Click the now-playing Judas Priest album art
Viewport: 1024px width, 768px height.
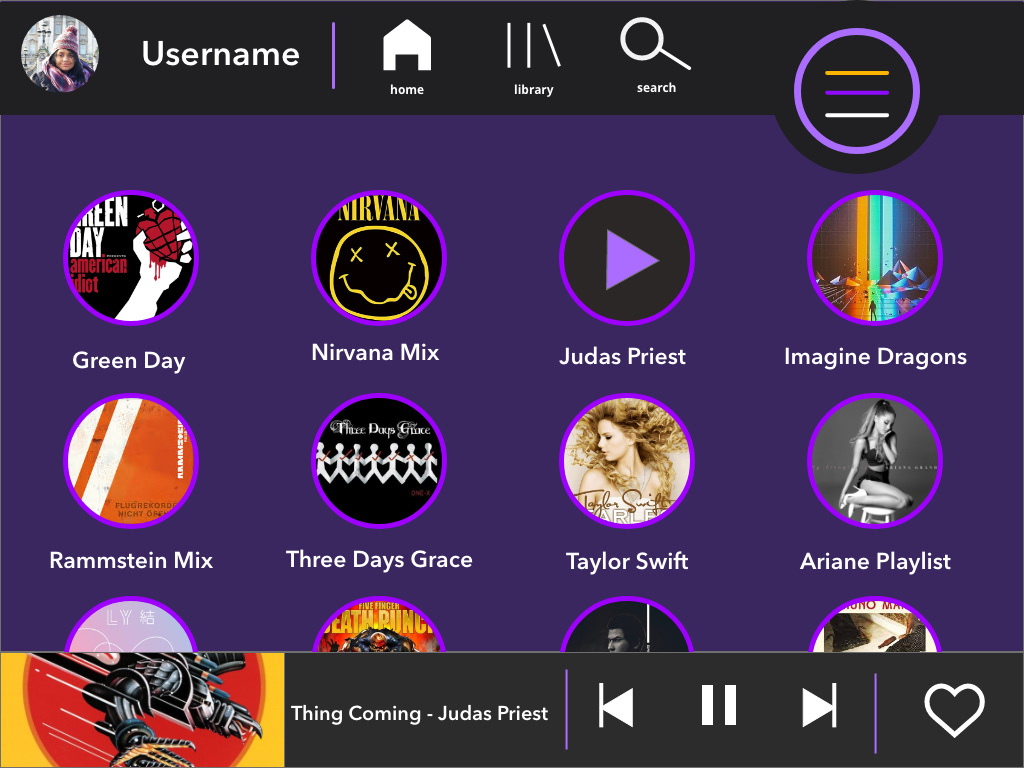pos(142,710)
